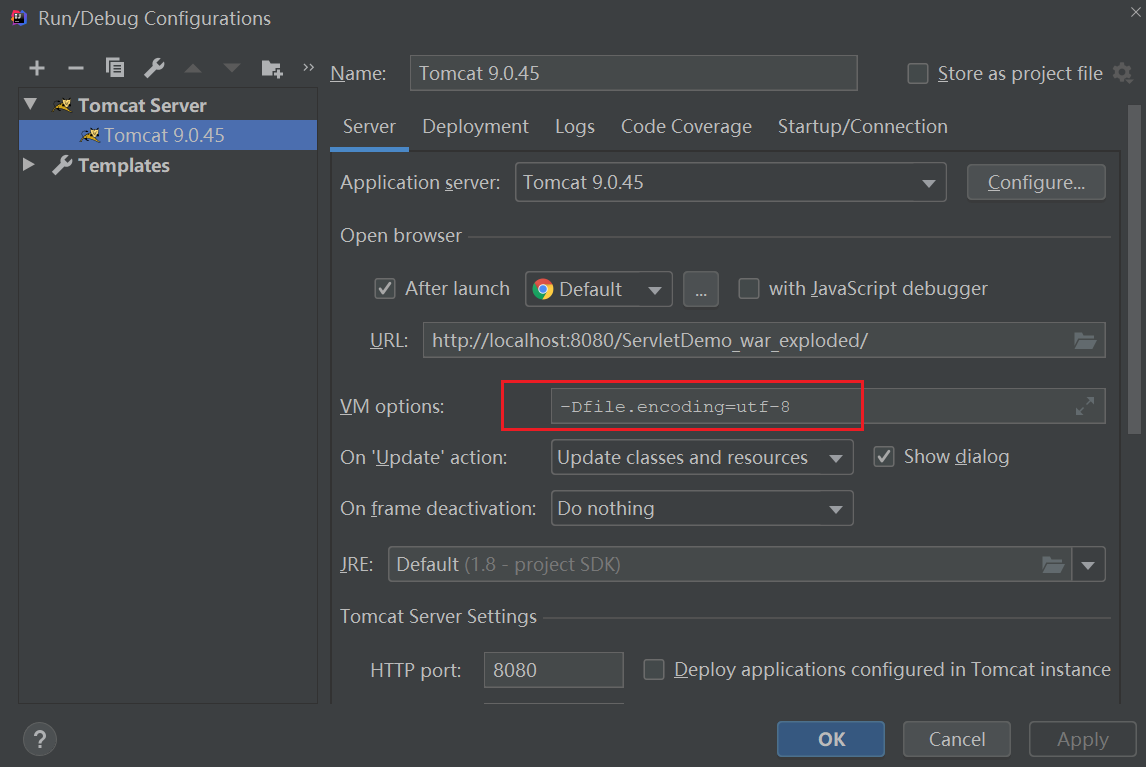
Task: Show more toolbar actions chevron
Action: click(x=308, y=67)
